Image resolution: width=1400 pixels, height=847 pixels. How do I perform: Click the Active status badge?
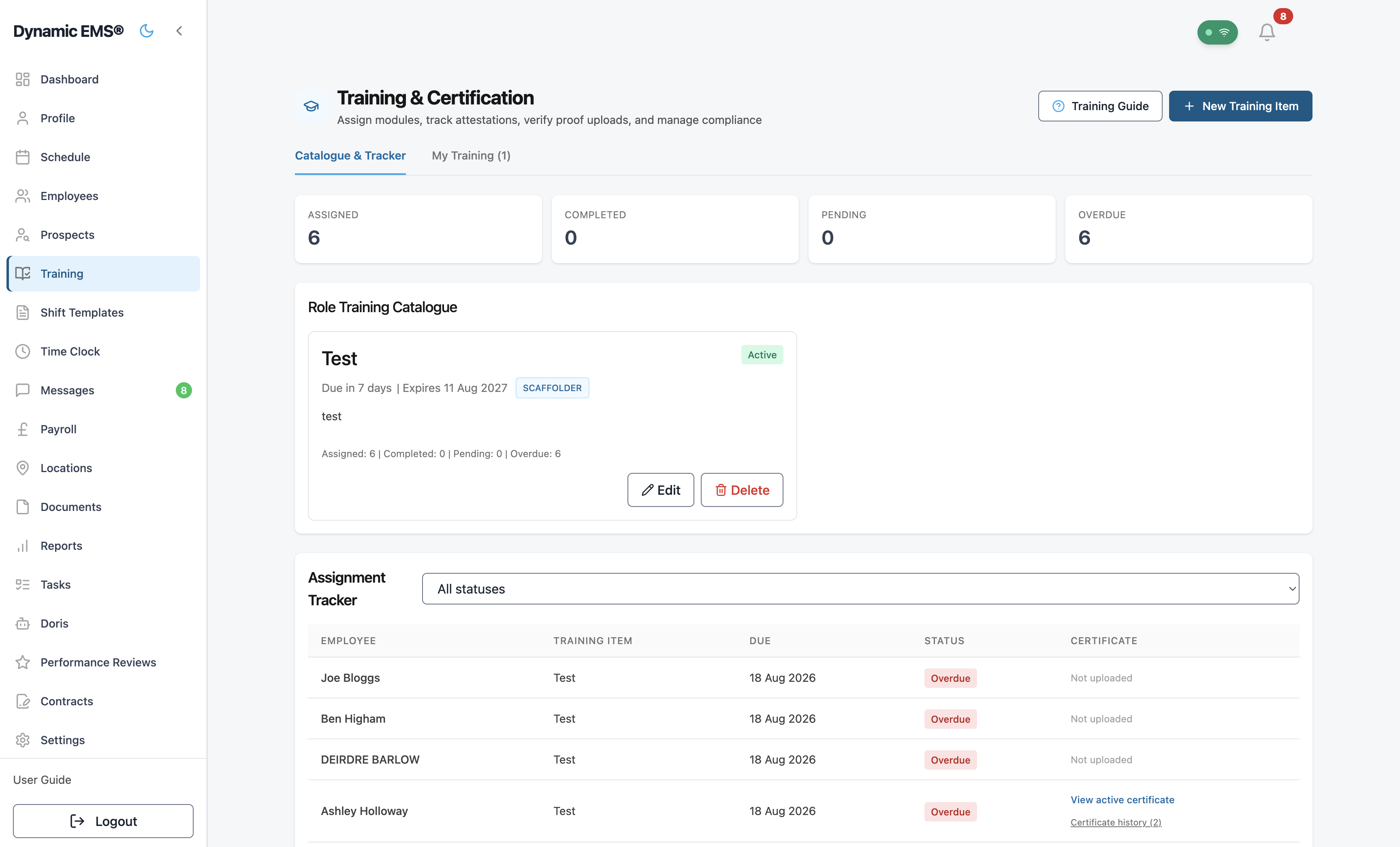tap(762, 355)
